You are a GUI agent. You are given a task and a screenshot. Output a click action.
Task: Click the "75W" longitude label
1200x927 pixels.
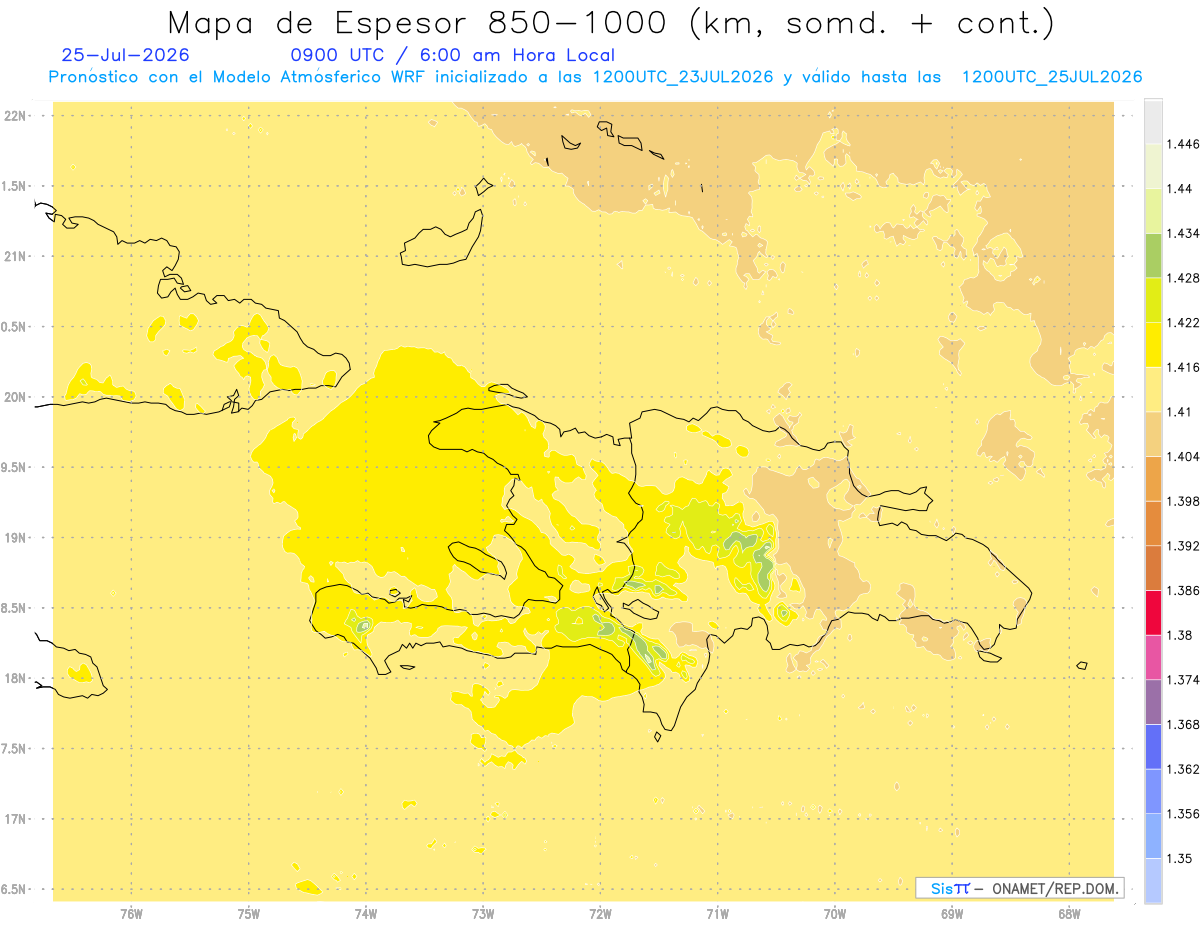[248, 915]
